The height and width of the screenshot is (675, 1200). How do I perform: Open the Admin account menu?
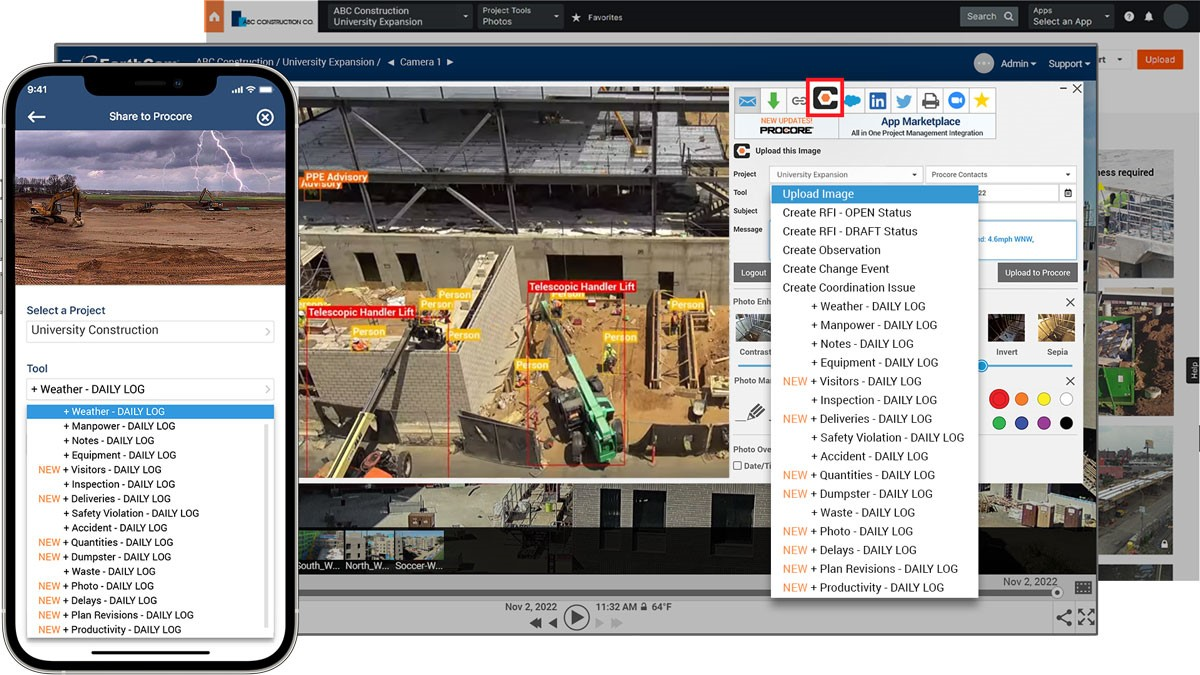1019,63
